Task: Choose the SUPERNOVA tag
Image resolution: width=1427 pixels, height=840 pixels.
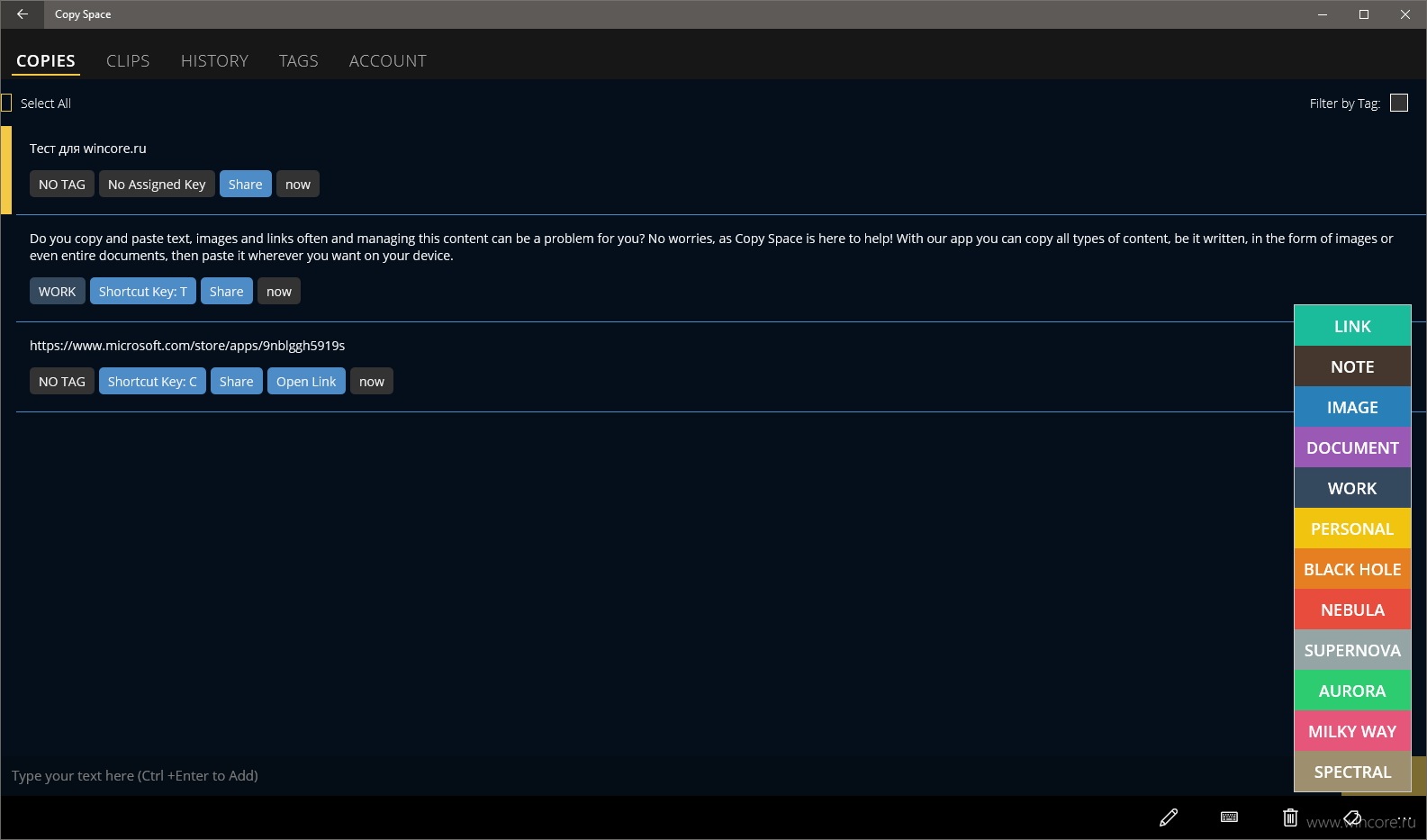Action: coord(1352,650)
